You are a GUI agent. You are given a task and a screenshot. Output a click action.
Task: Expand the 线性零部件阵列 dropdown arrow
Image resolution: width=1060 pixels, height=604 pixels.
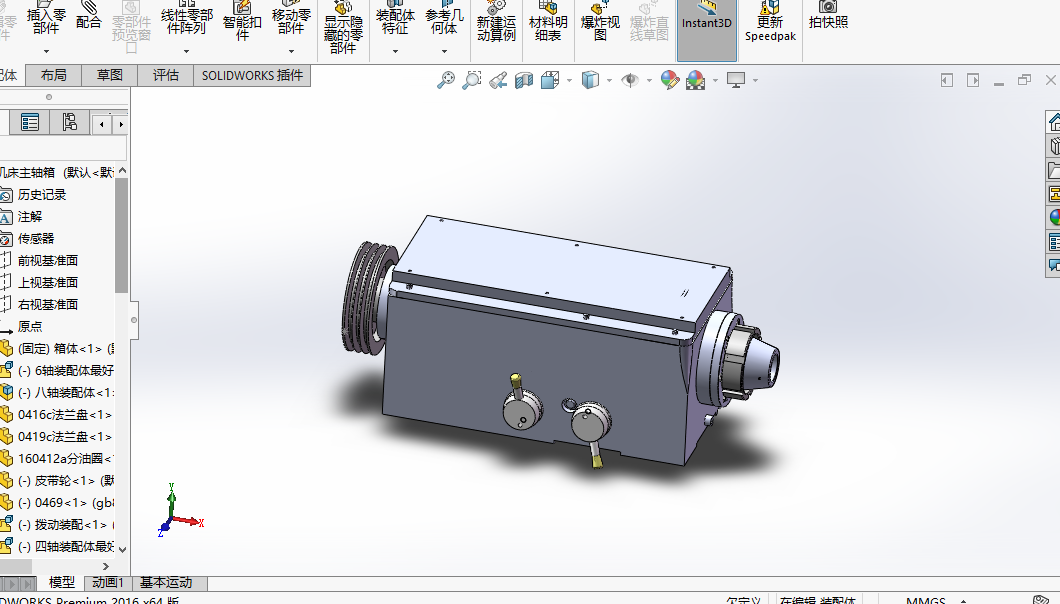(187, 51)
